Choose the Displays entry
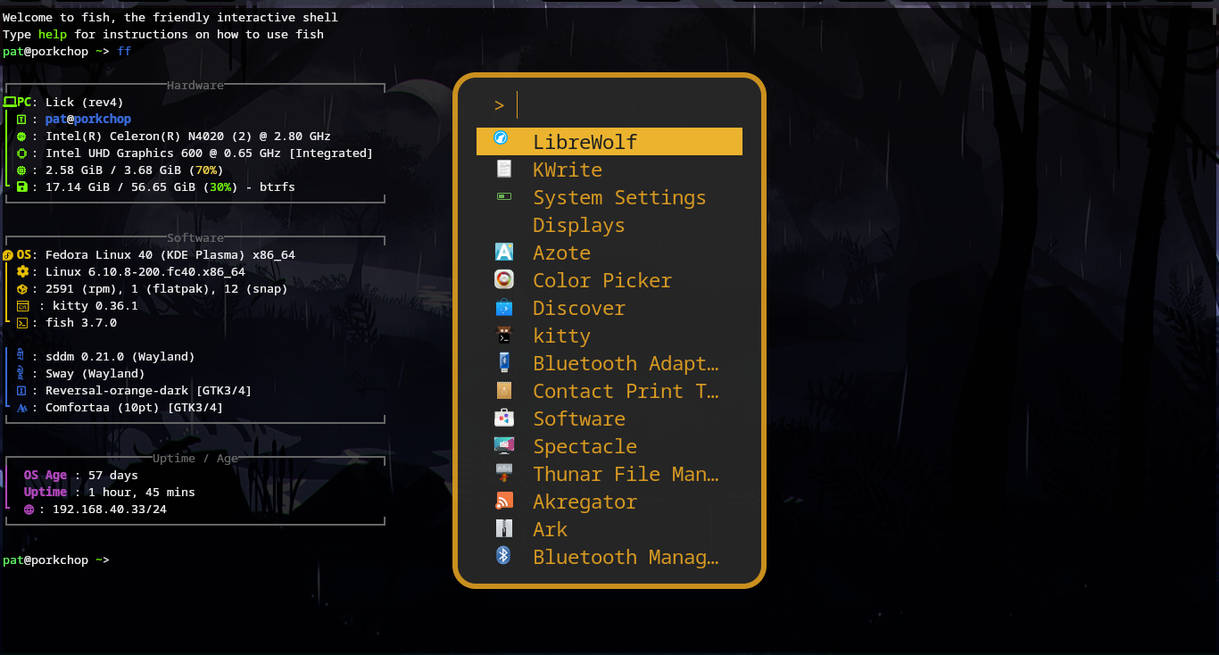 pos(609,225)
